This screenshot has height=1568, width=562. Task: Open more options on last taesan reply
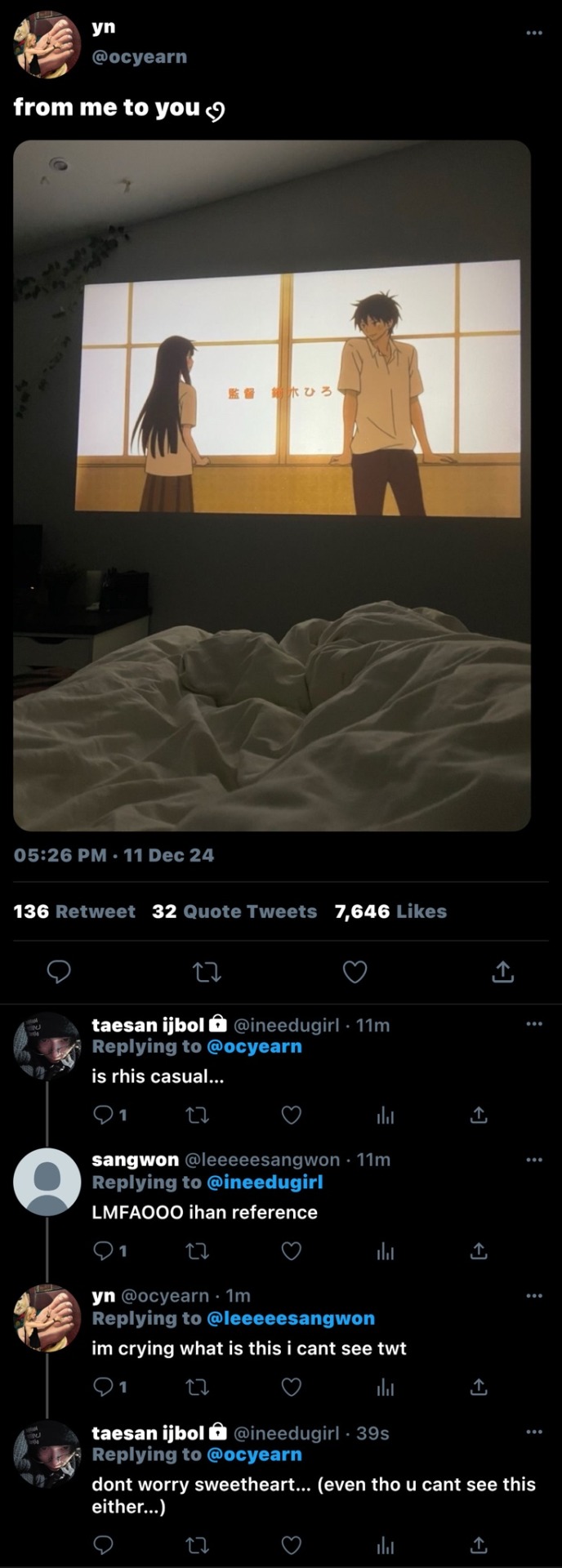(x=533, y=1432)
